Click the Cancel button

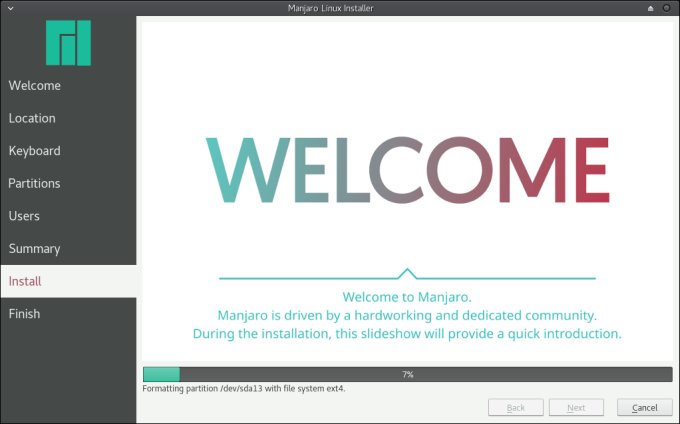[x=644, y=408]
